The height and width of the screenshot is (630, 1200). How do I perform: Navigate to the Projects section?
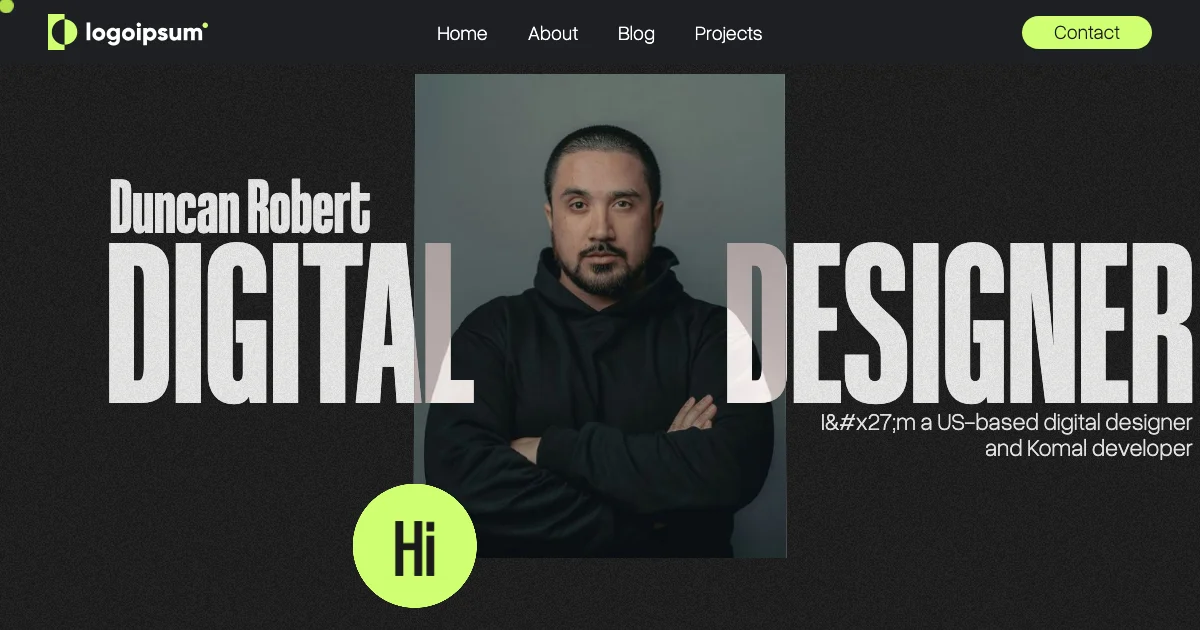[728, 34]
